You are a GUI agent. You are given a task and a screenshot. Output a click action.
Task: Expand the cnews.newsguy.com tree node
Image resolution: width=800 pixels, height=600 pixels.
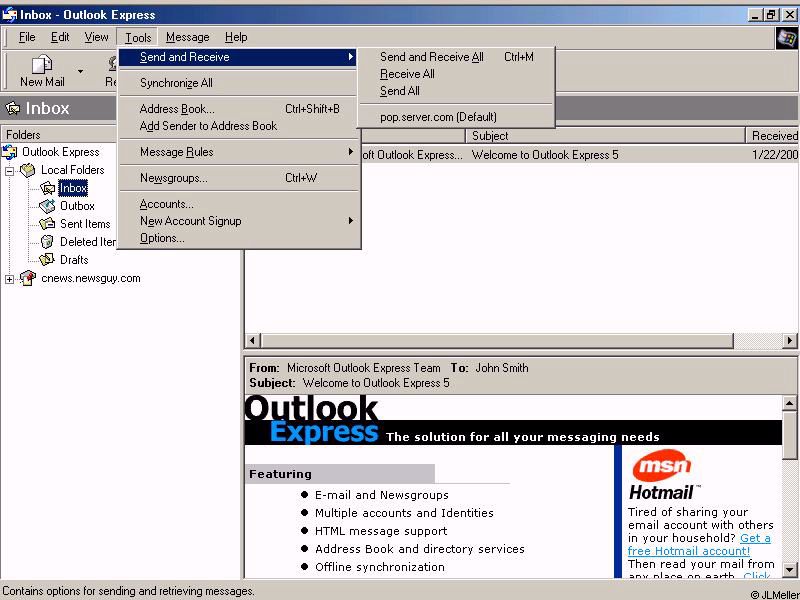point(10,279)
